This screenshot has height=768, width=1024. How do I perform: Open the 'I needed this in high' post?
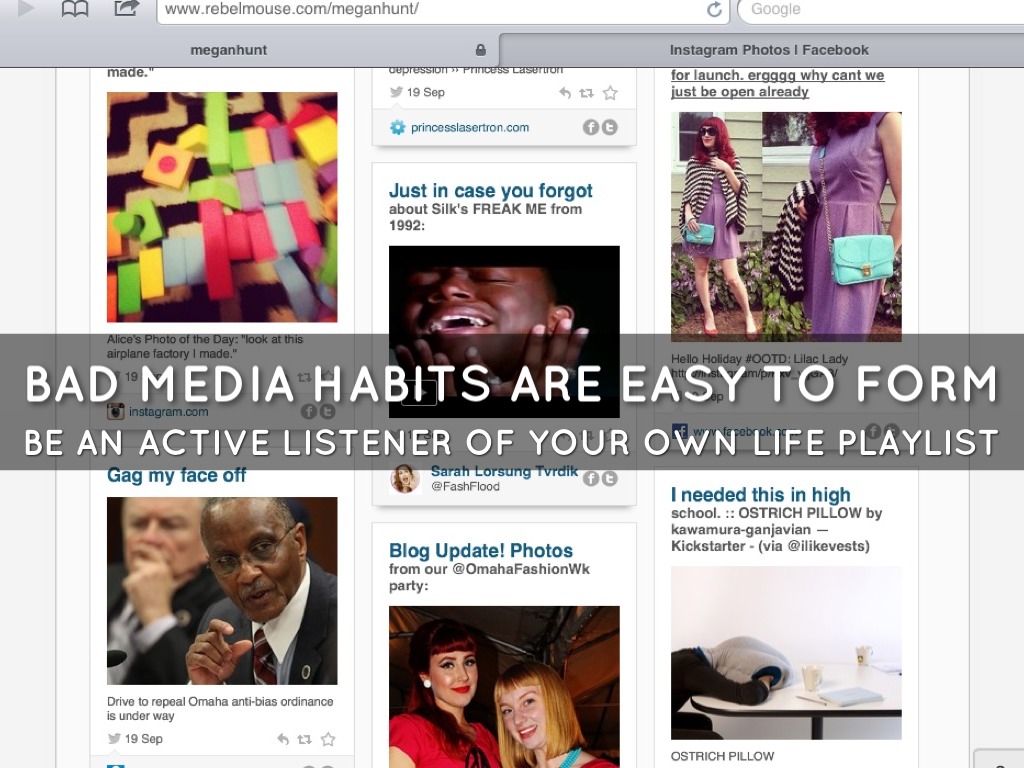[x=760, y=495]
